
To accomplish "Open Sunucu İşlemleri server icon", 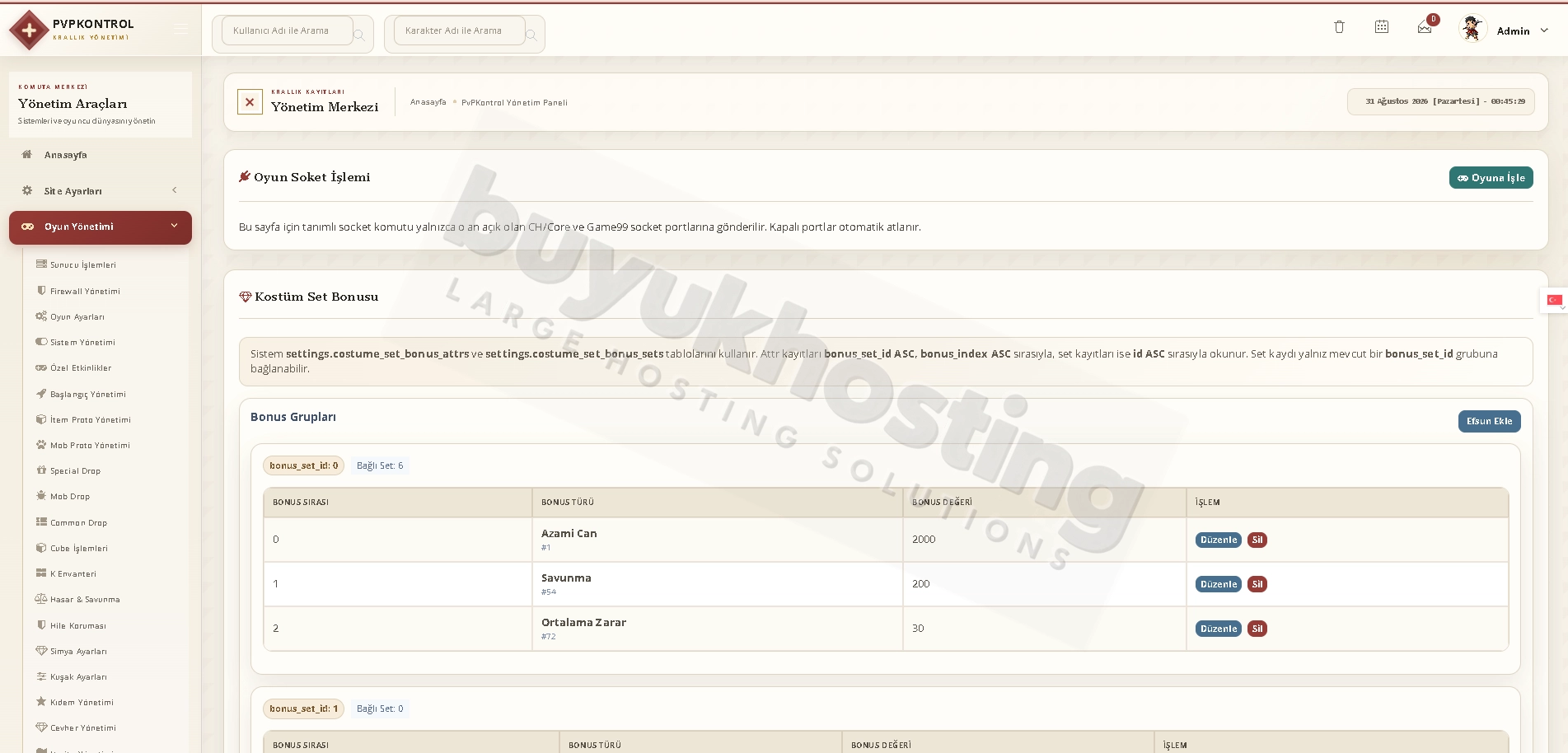I will point(41,264).
